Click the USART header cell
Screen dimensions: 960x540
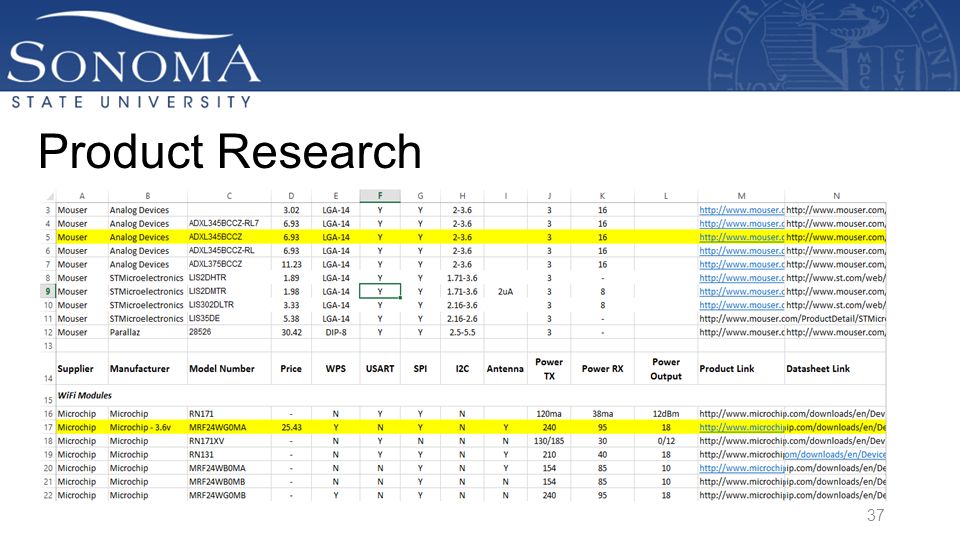[x=380, y=369]
